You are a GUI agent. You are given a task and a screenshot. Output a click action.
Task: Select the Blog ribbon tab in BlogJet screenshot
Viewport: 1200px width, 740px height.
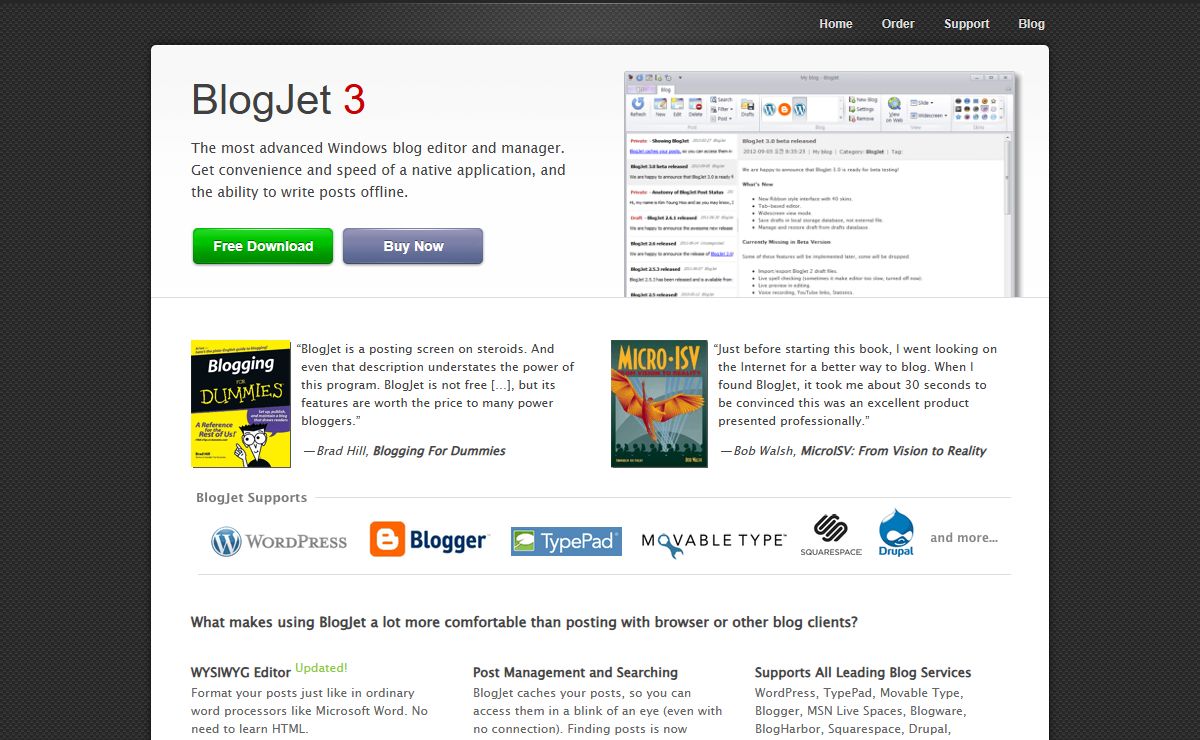[x=665, y=89]
